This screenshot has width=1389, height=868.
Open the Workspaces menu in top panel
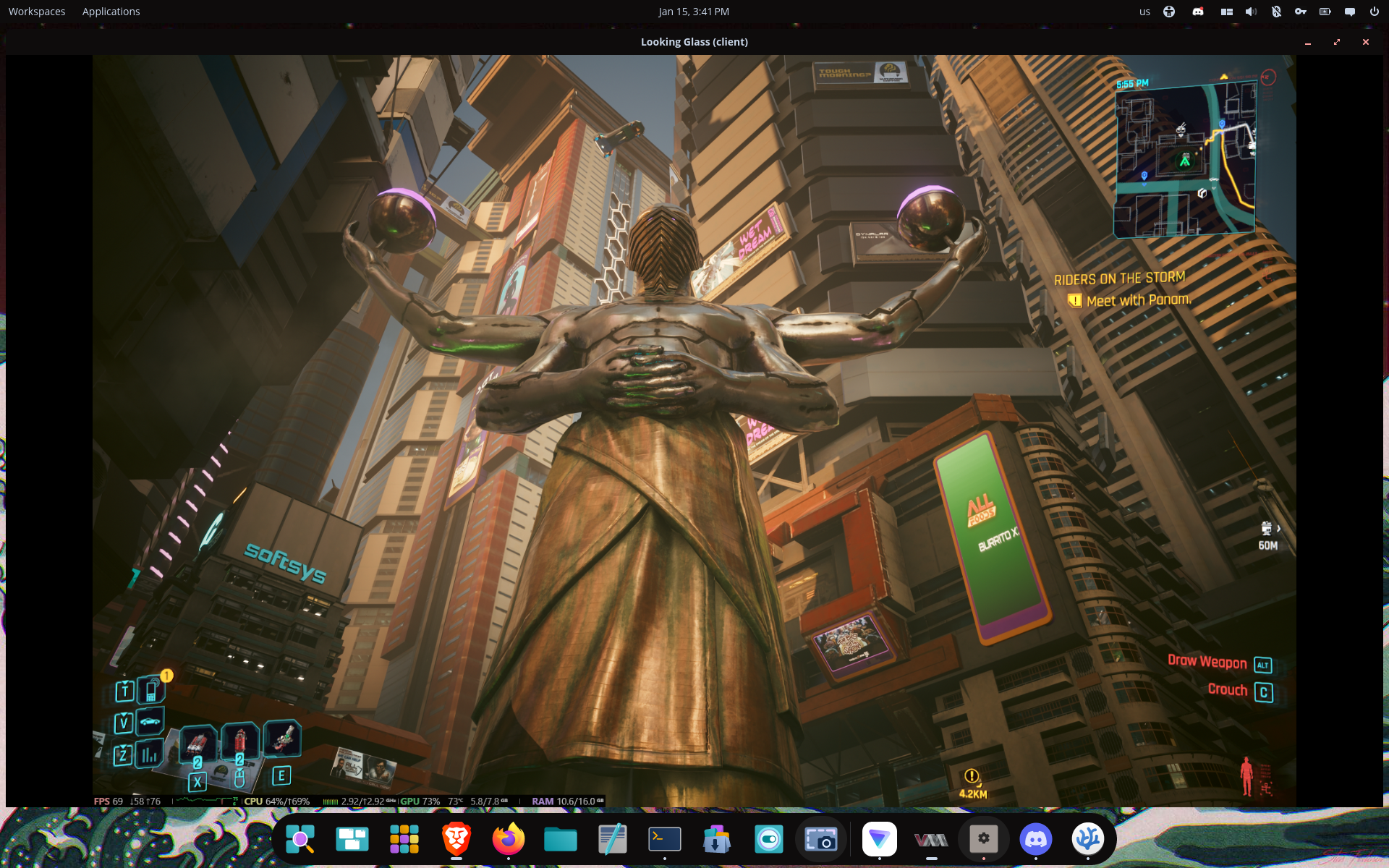(x=37, y=12)
